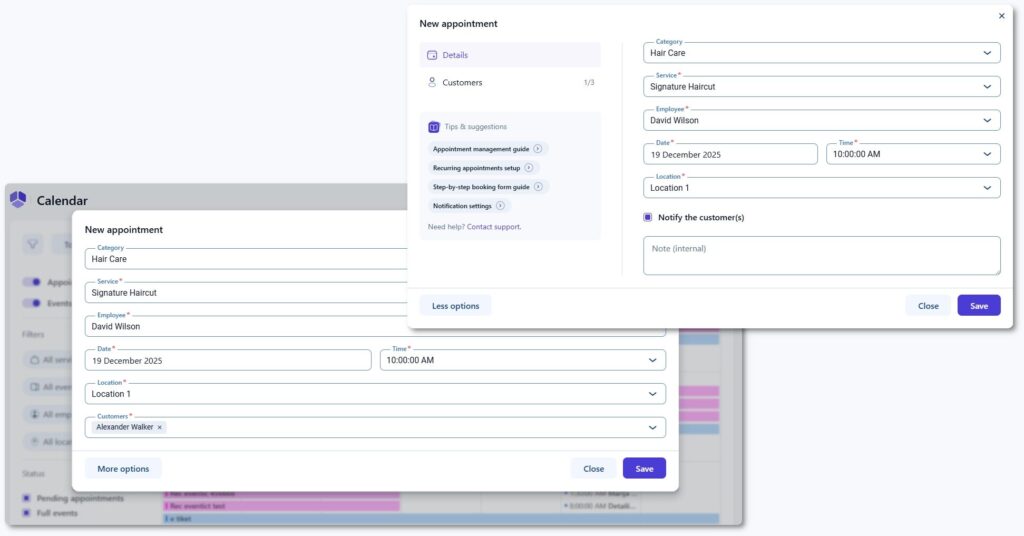Click arrow icon beside Recurring appointments setup
Viewport: 1024px width, 536px height.
tap(529, 168)
